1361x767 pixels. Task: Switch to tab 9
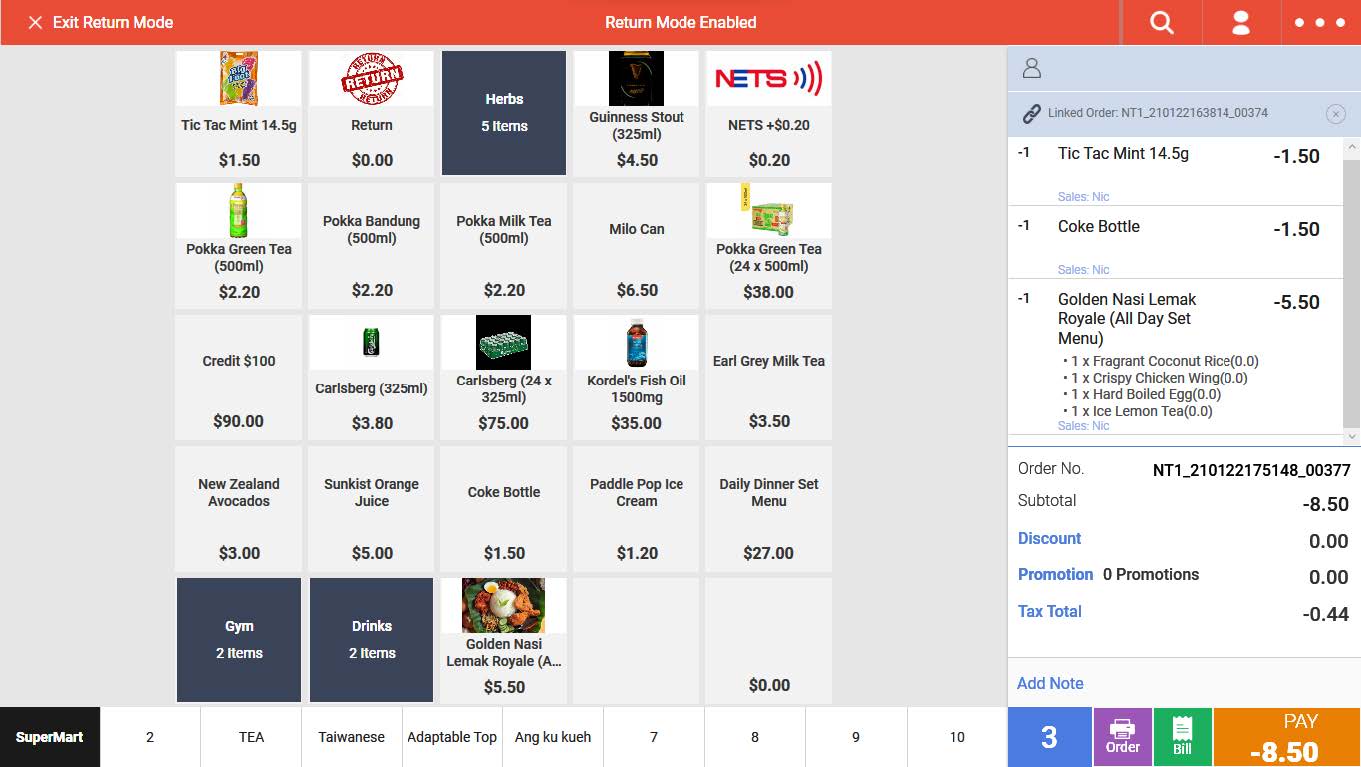(856, 737)
